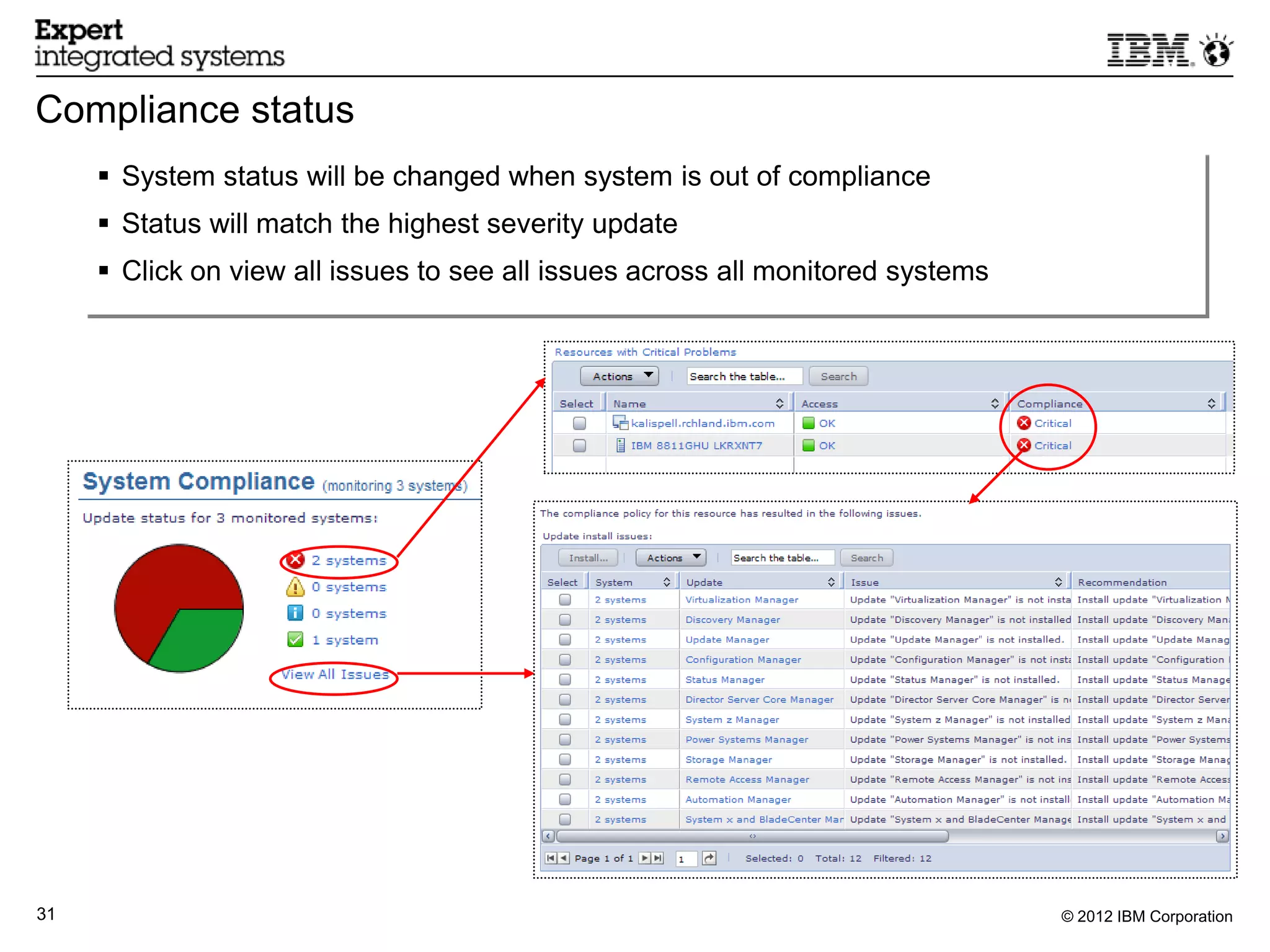Click the page number input box

point(686,858)
